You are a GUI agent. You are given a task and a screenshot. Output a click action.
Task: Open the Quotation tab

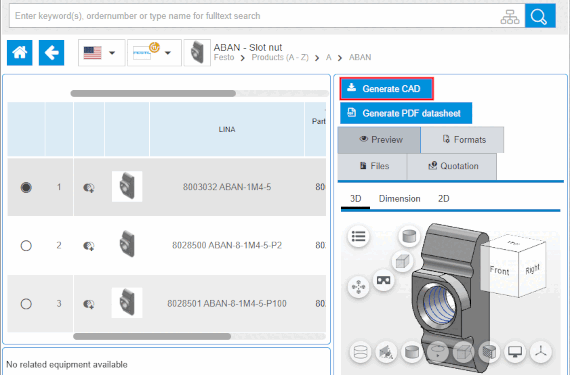[x=452, y=166]
